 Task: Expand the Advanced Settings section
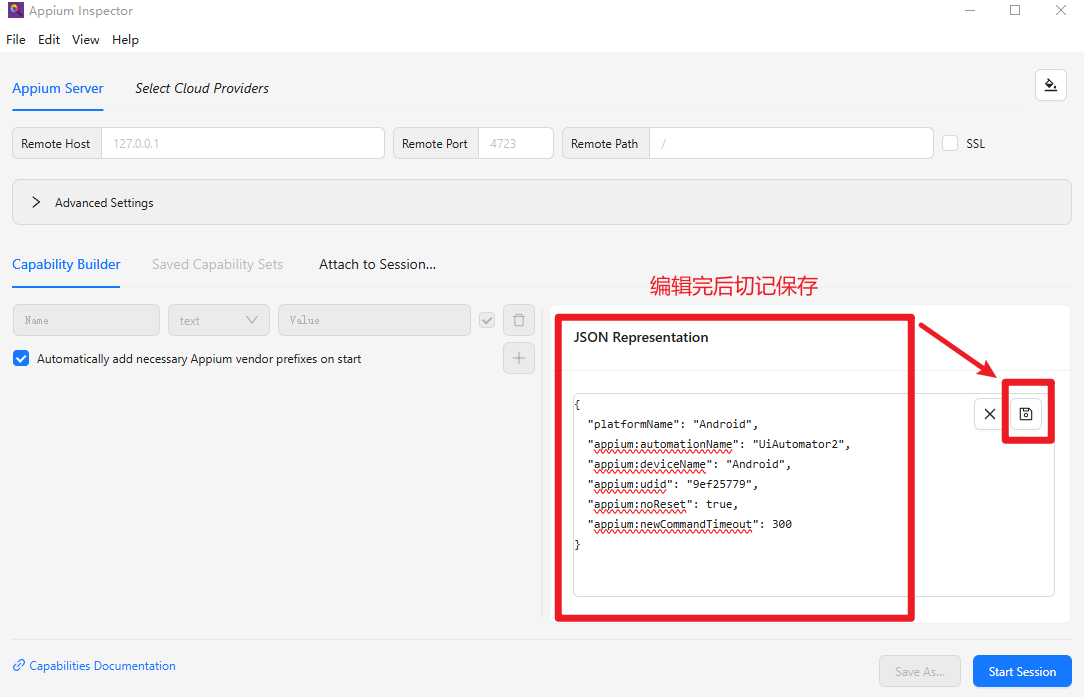(x=36, y=202)
